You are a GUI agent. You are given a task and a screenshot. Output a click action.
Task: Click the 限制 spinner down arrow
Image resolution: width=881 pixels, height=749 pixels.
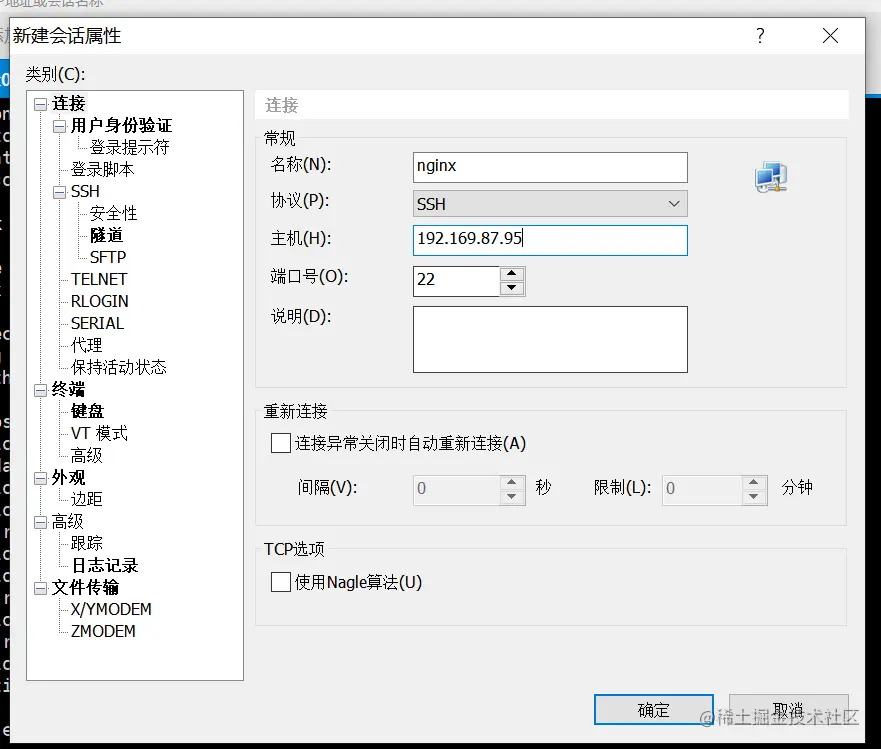(x=754, y=497)
